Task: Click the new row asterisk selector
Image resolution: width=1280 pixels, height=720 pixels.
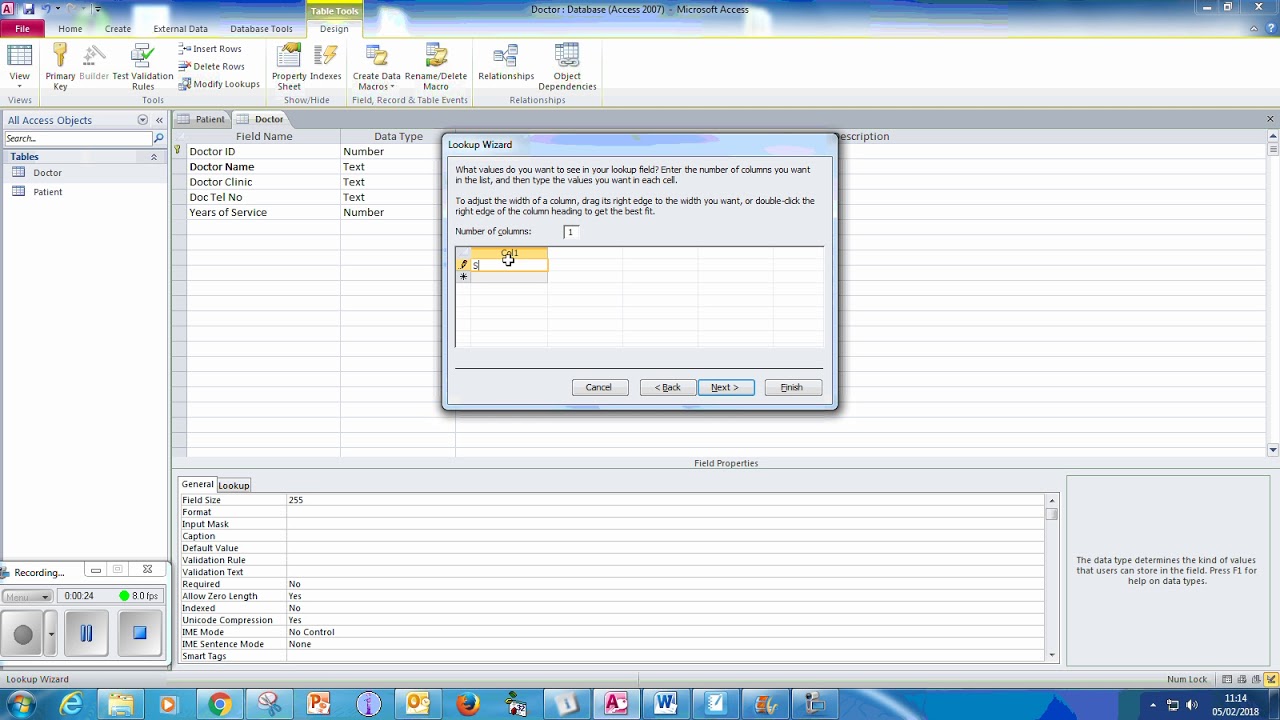Action: (x=463, y=277)
